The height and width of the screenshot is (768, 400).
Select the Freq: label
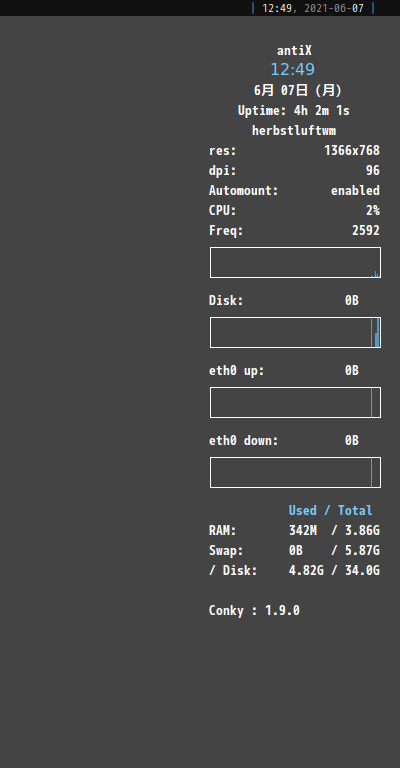pos(226,231)
